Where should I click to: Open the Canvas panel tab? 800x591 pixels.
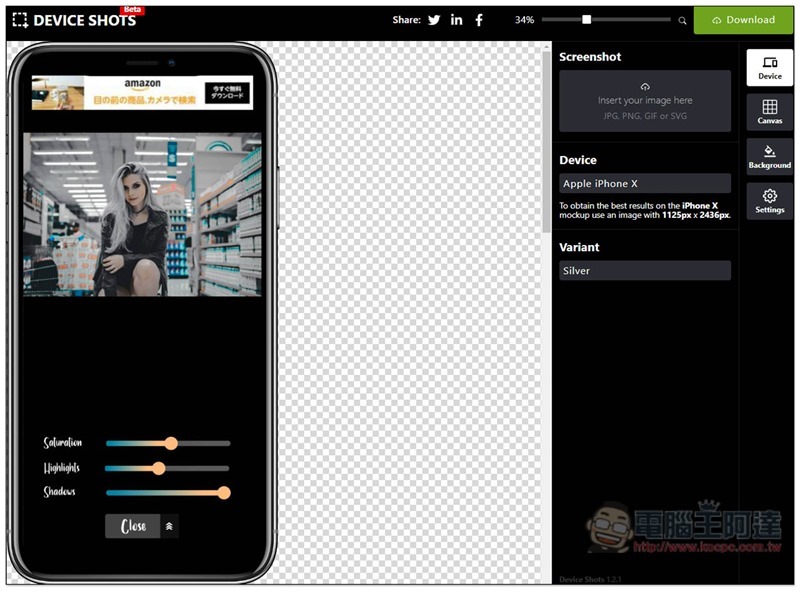[x=769, y=112]
